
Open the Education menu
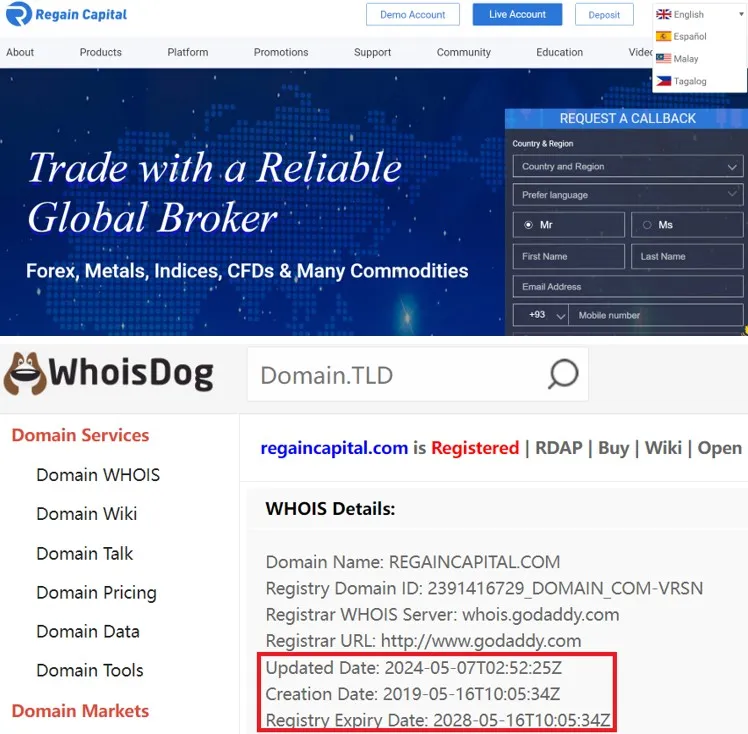(x=560, y=52)
